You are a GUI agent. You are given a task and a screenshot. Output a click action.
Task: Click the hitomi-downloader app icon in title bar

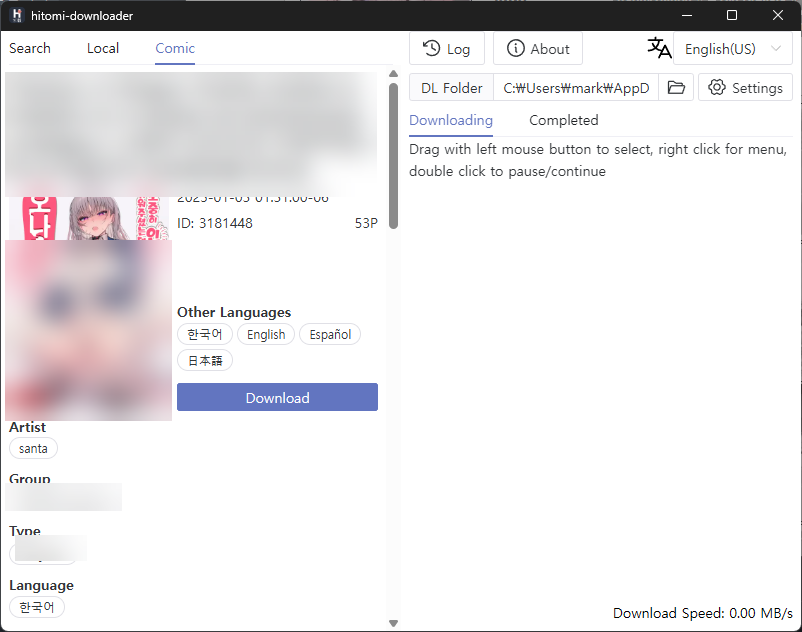17,15
